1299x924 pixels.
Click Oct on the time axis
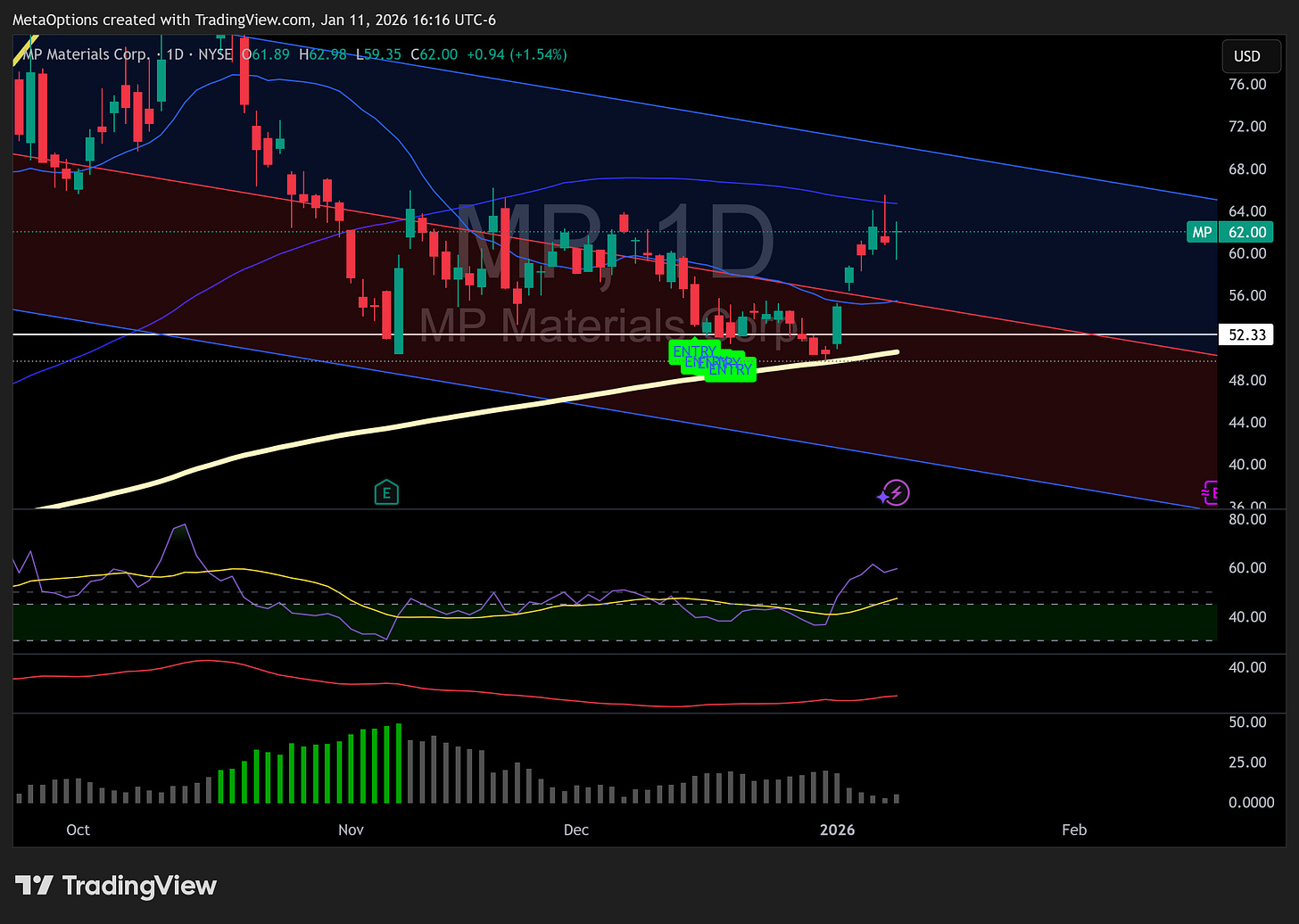pos(78,829)
